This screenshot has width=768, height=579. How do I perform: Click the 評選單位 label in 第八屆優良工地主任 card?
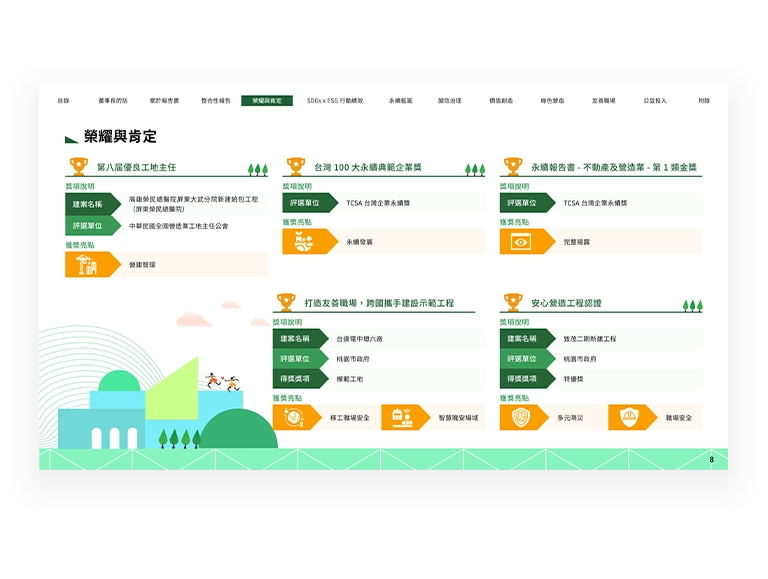click(x=88, y=225)
